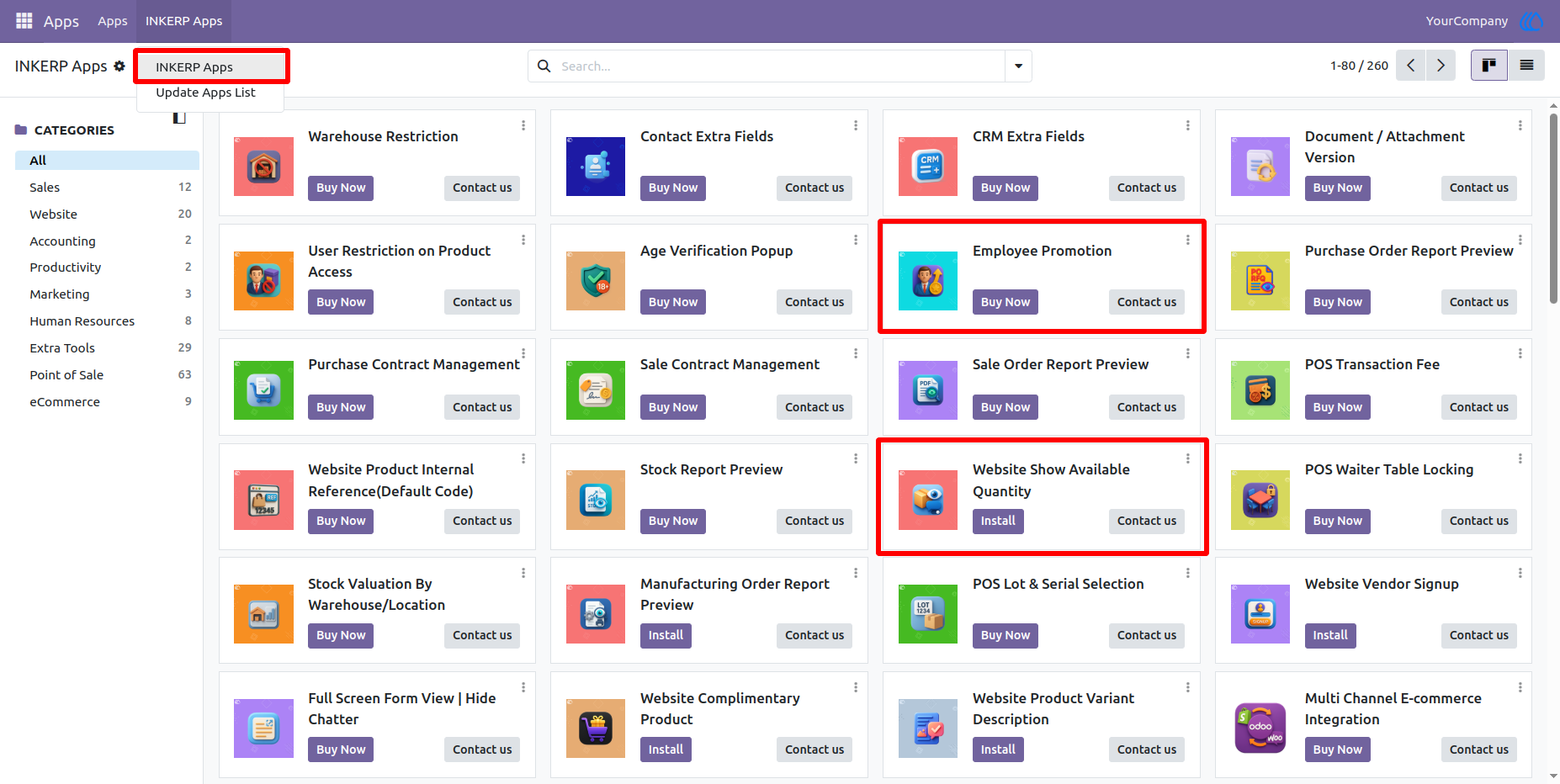Go to next page arrow
1560x784 pixels.
coord(1441,65)
